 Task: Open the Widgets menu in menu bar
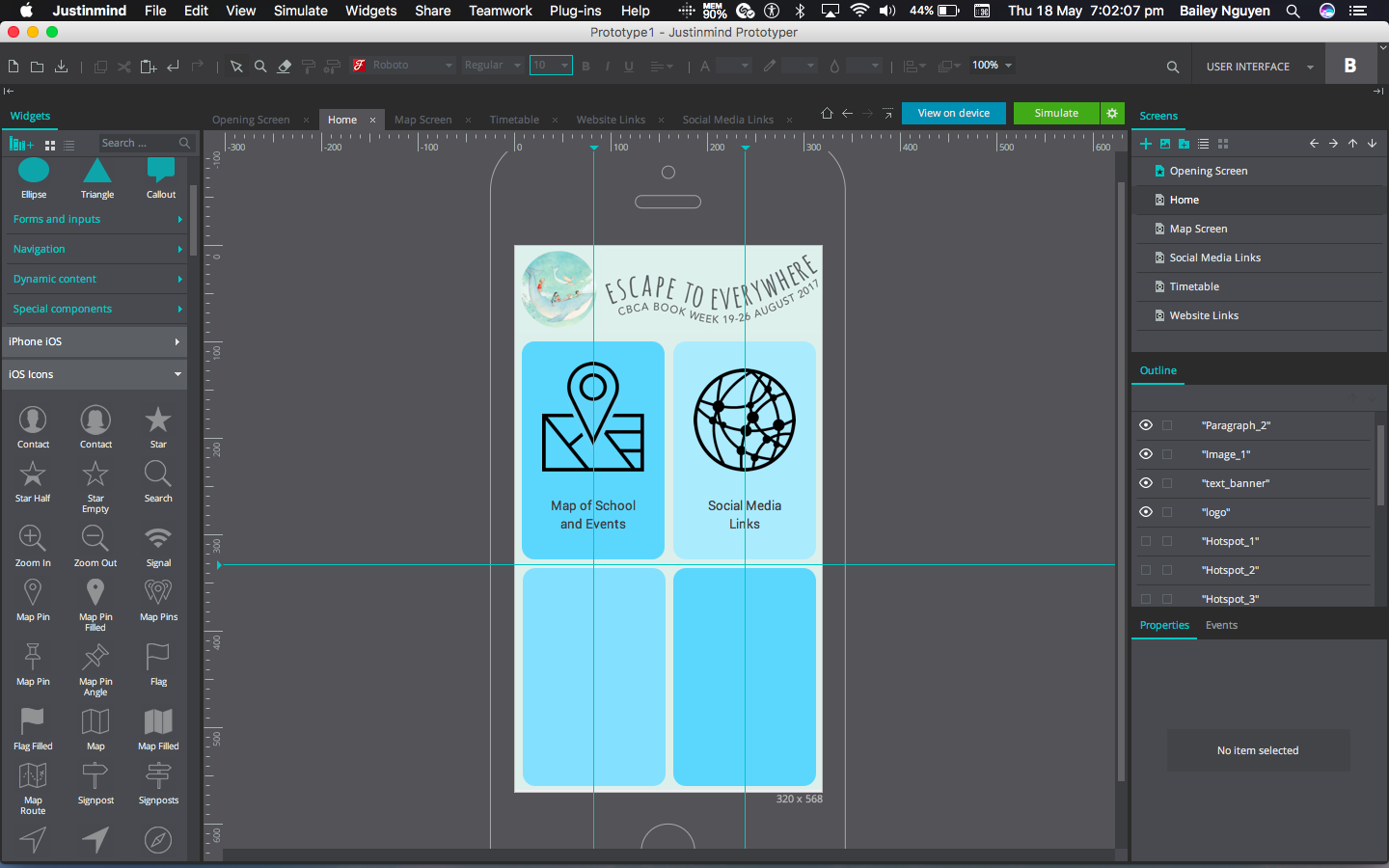[370, 11]
